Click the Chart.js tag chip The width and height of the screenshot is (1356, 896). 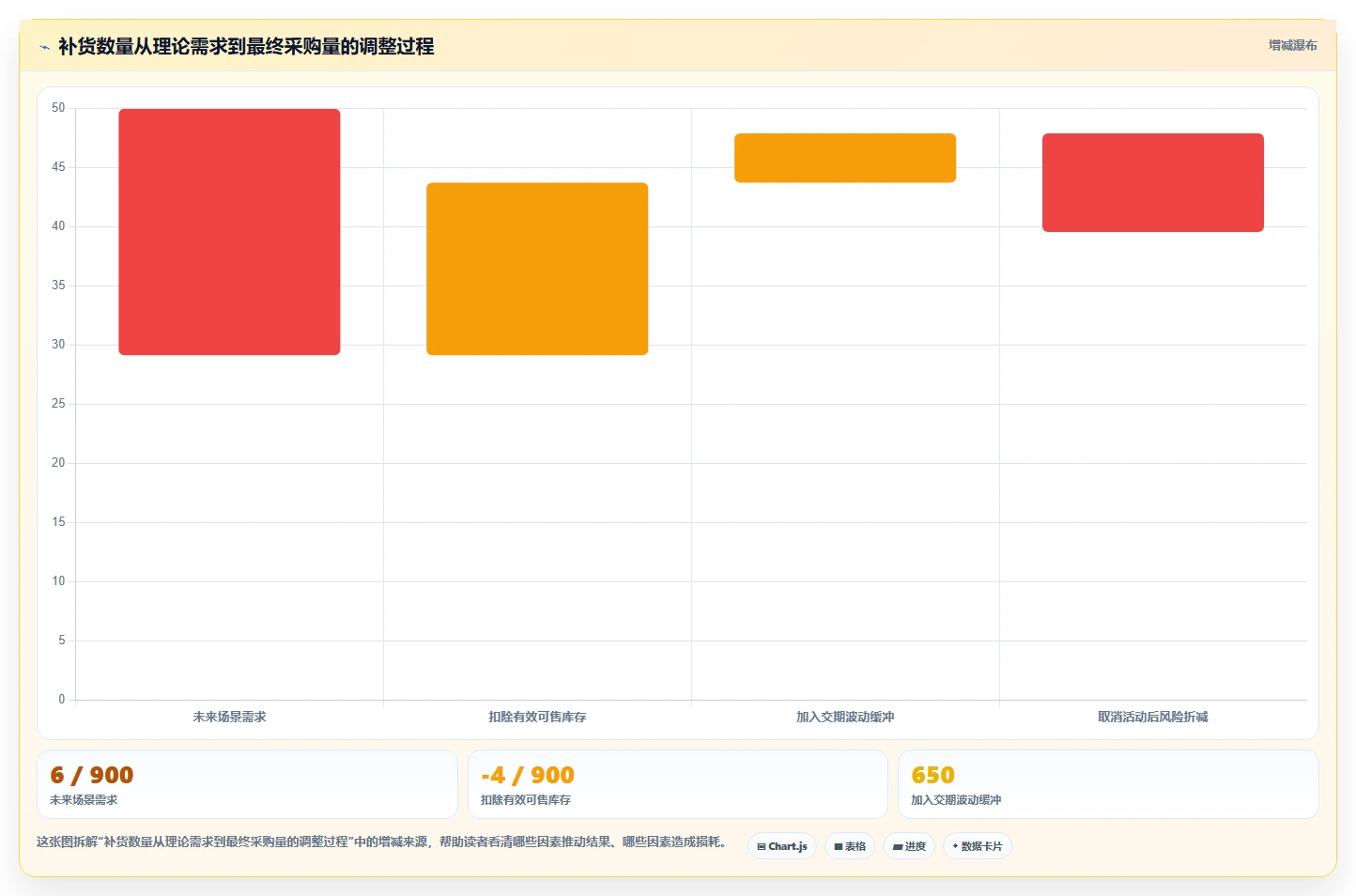pos(782,846)
